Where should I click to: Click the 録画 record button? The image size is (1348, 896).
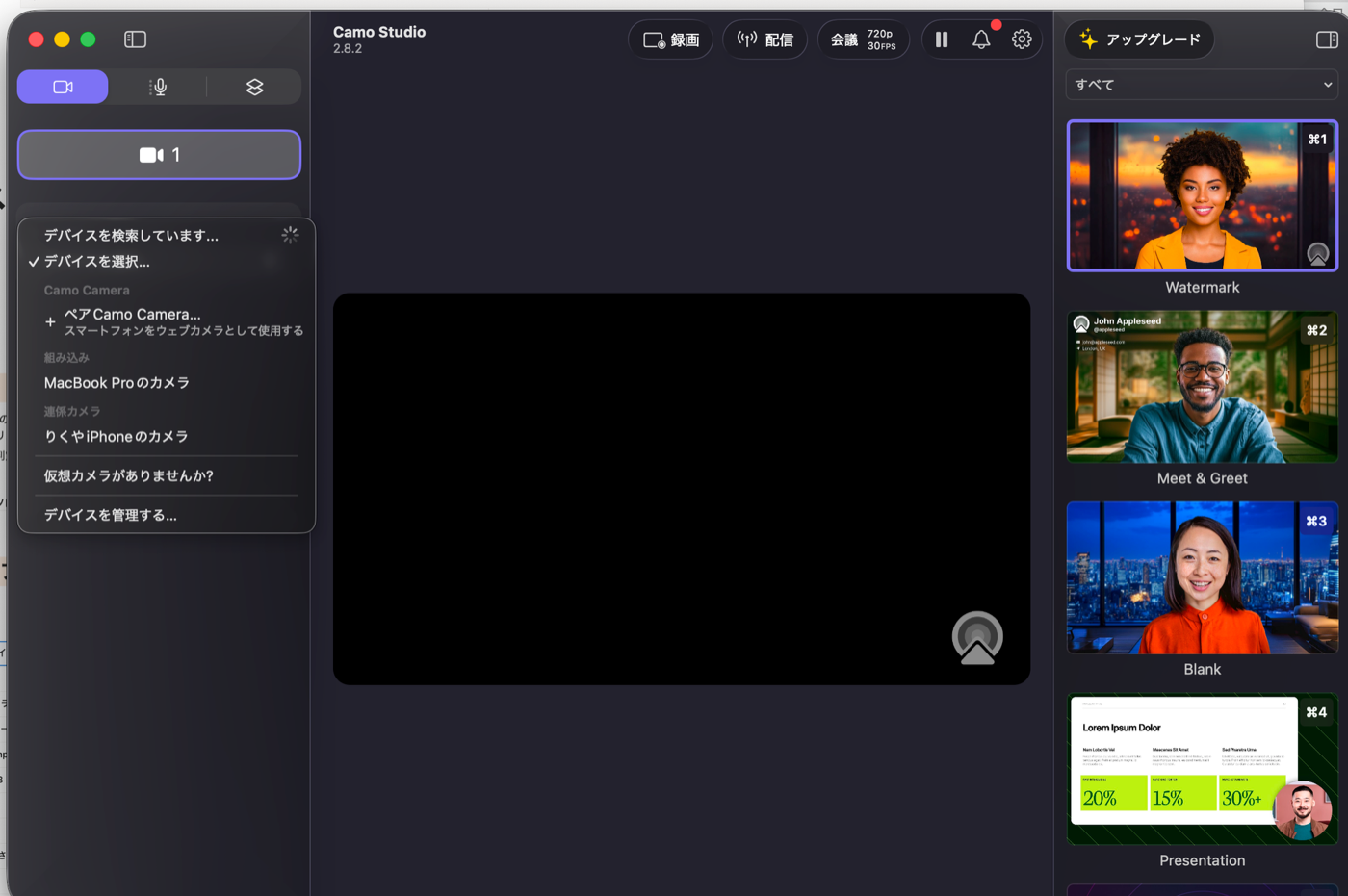pyautogui.click(x=671, y=39)
